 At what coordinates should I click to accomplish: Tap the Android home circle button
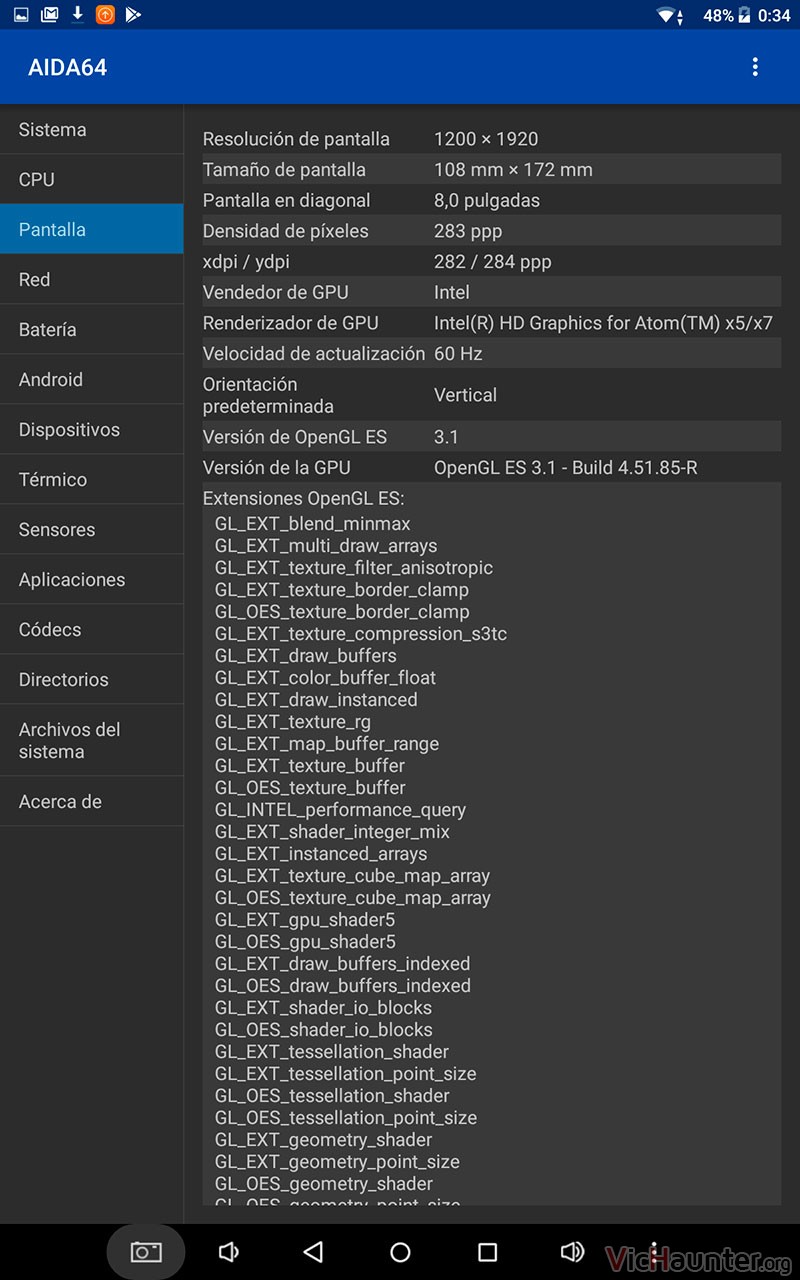(400, 1252)
